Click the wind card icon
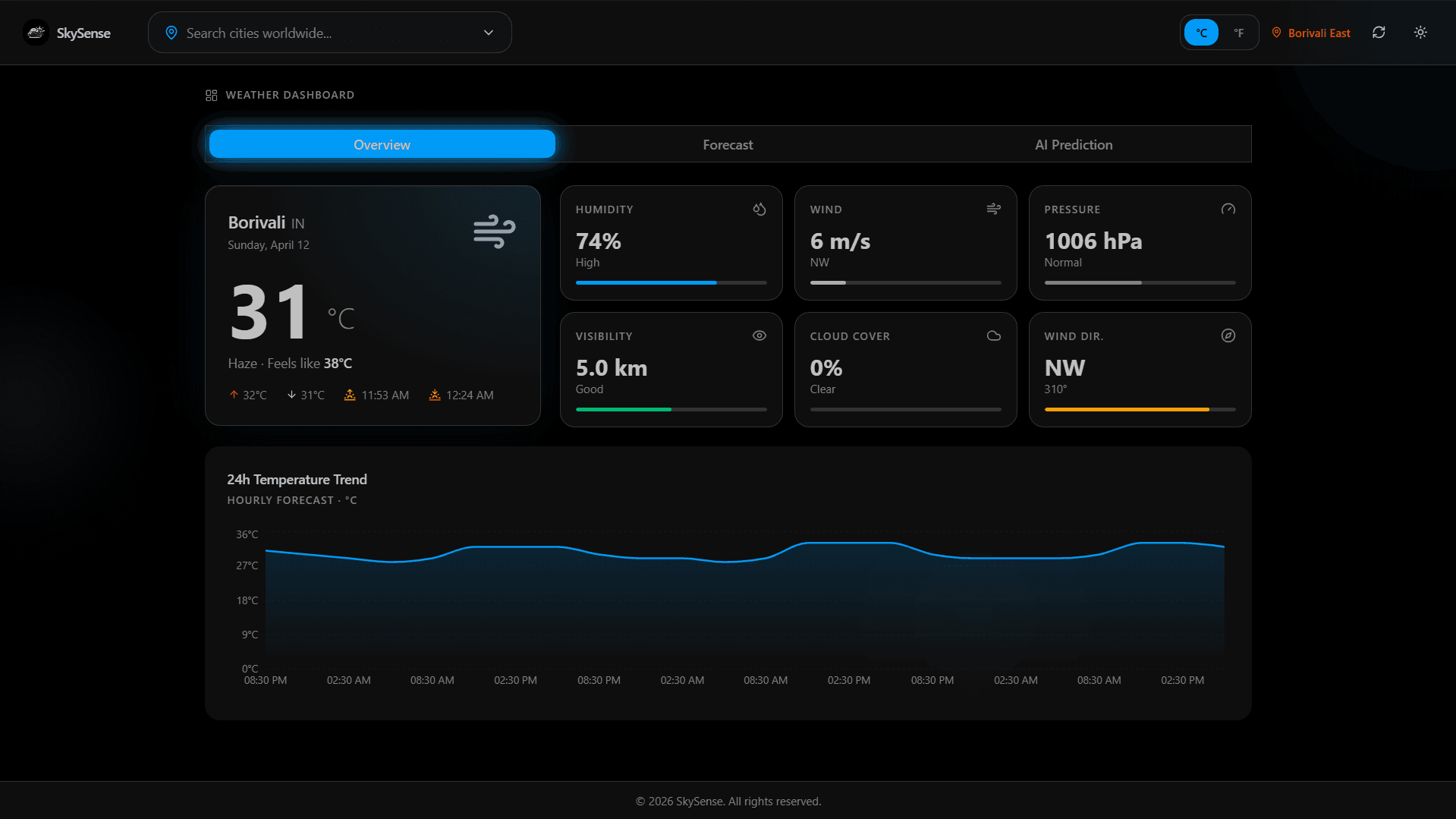The image size is (1456, 819). (993, 209)
